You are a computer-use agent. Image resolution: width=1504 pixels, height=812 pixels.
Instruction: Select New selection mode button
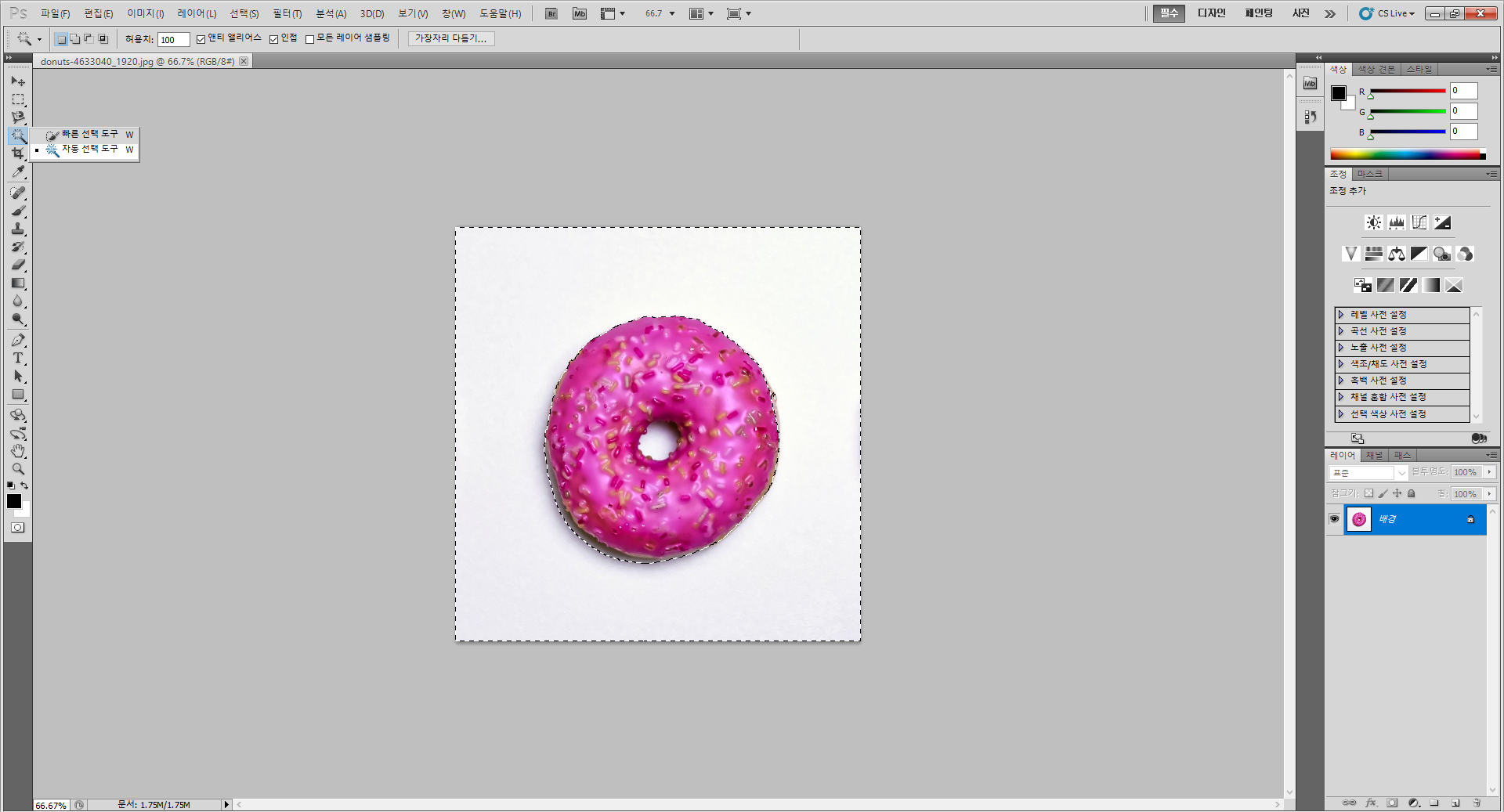(61, 38)
